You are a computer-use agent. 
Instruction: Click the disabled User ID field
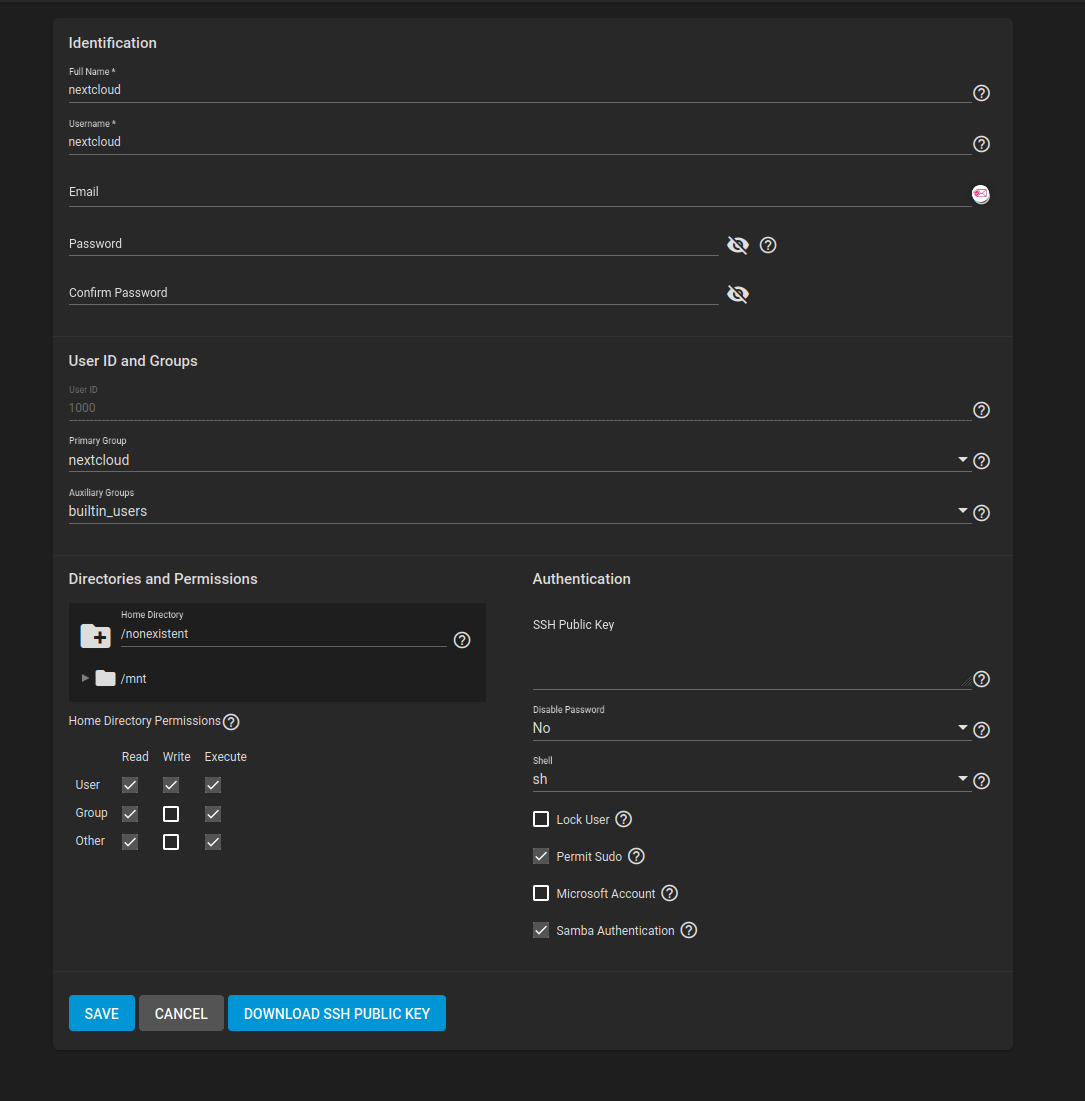(x=520, y=408)
